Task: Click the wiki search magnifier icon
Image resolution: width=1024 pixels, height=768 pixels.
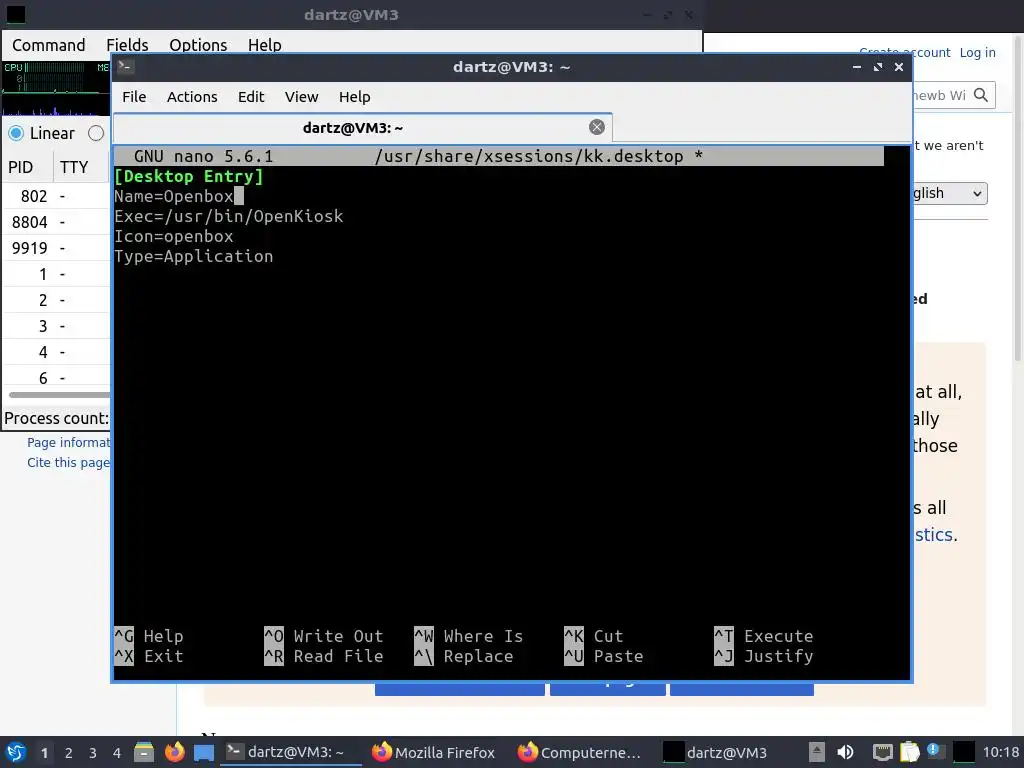Action: [980, 95]
